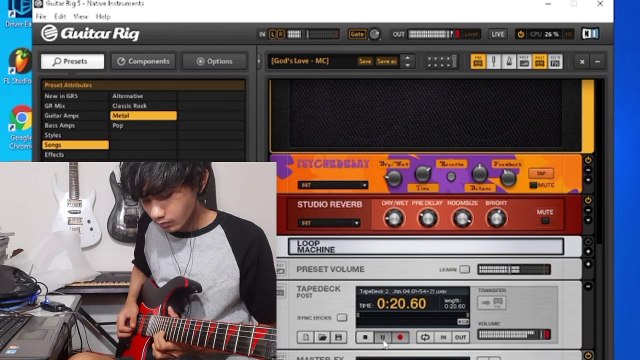640x360 pixels.
Task: Open Psychedelay INIT preset dropdown
Action: (333, 185)
